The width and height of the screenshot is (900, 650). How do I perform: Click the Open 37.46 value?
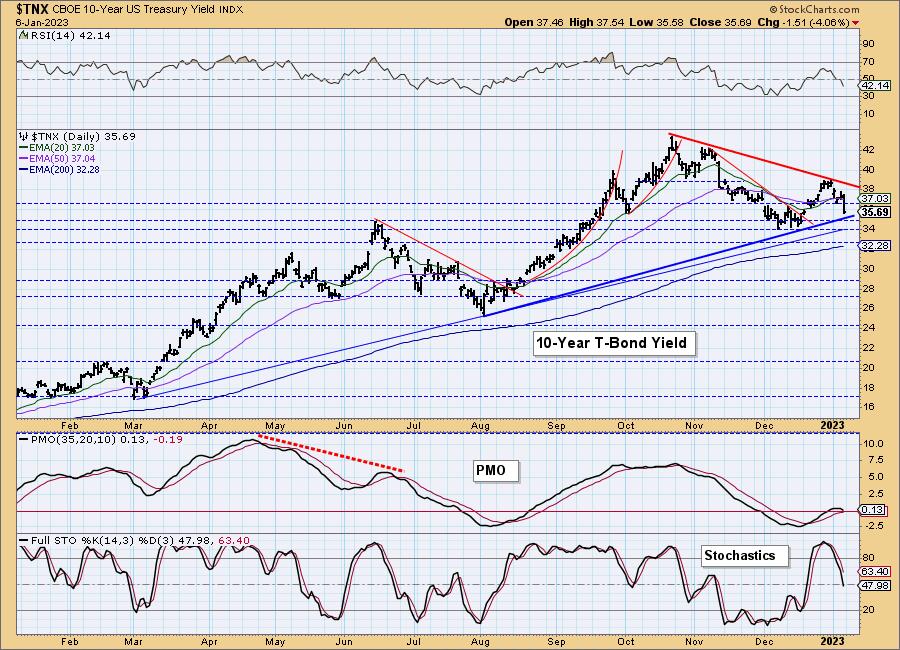535,22
